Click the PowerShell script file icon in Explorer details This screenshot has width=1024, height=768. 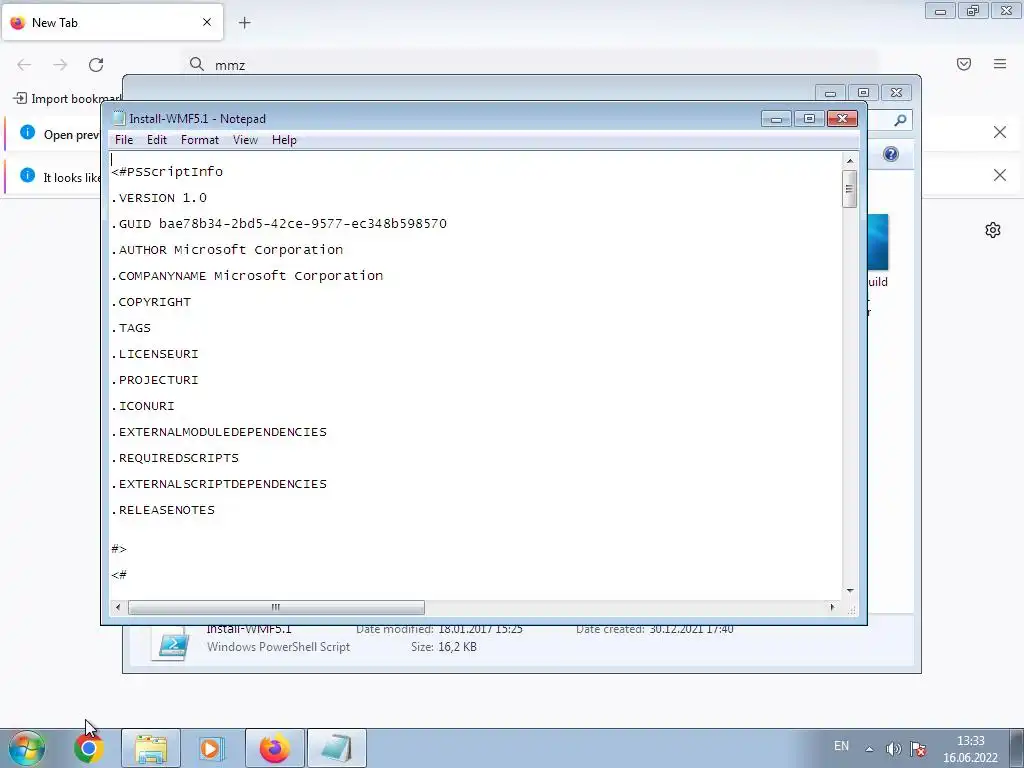coord(170,643)
